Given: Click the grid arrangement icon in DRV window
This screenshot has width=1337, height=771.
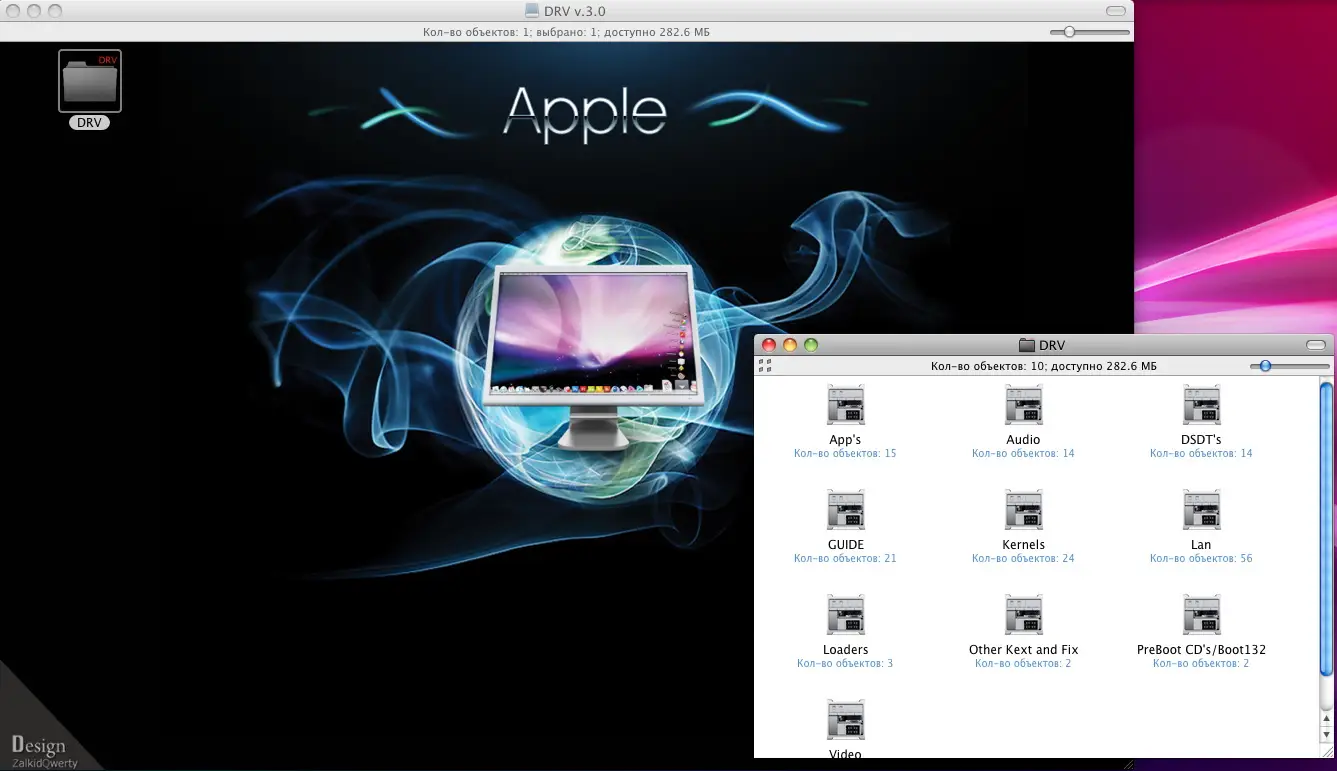Looking at the screenshot, I should tap(765, 366).
